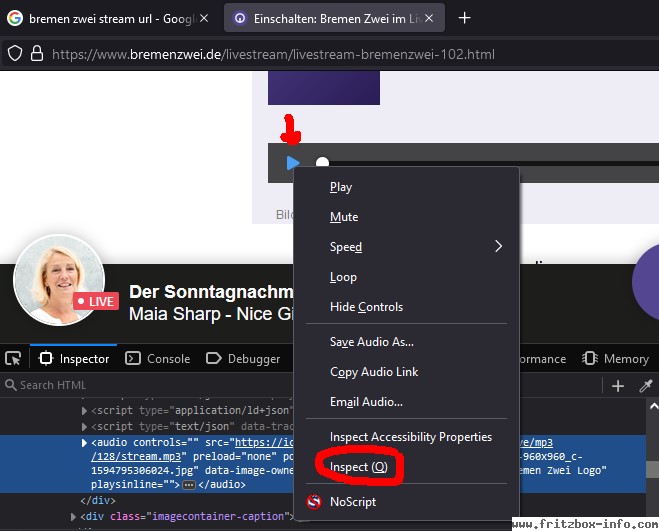
Task: View site security lock info
Action: coord(37,53)
